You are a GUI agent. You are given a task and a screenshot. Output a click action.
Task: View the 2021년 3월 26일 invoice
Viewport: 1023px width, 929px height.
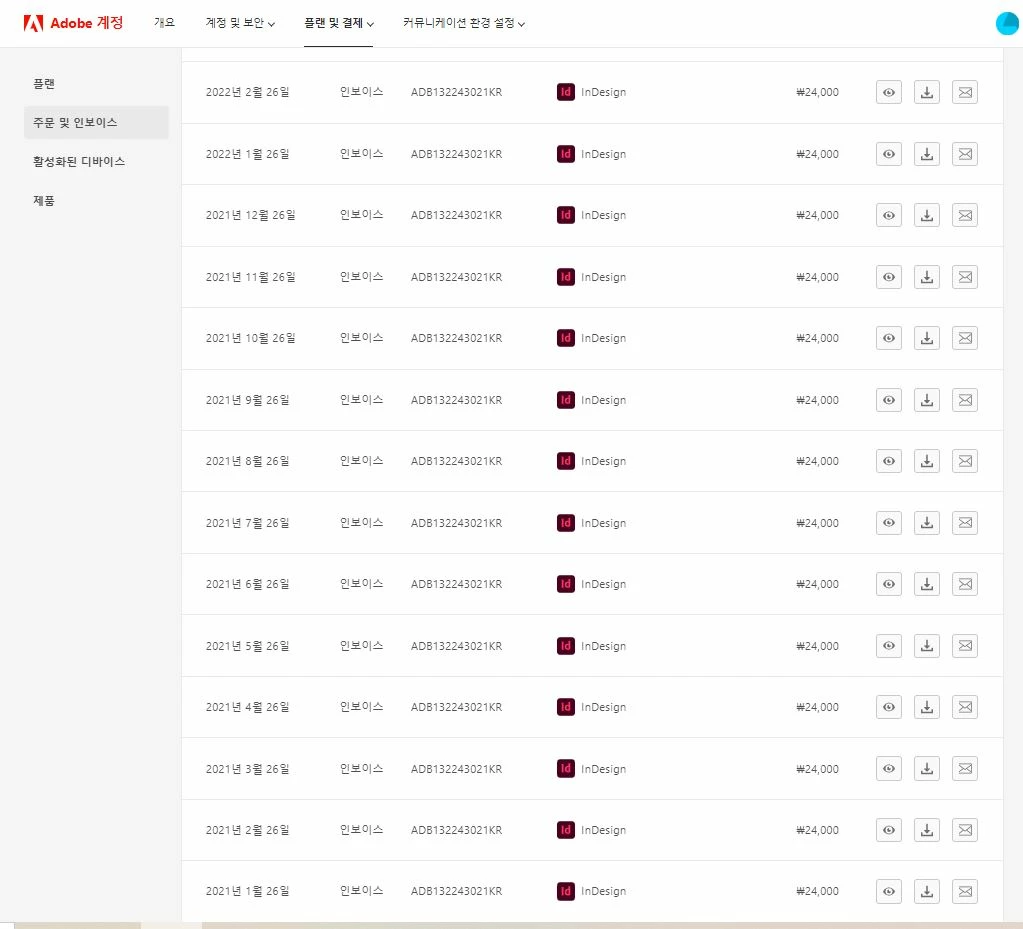pyautogui.click(x=889, y=769)
